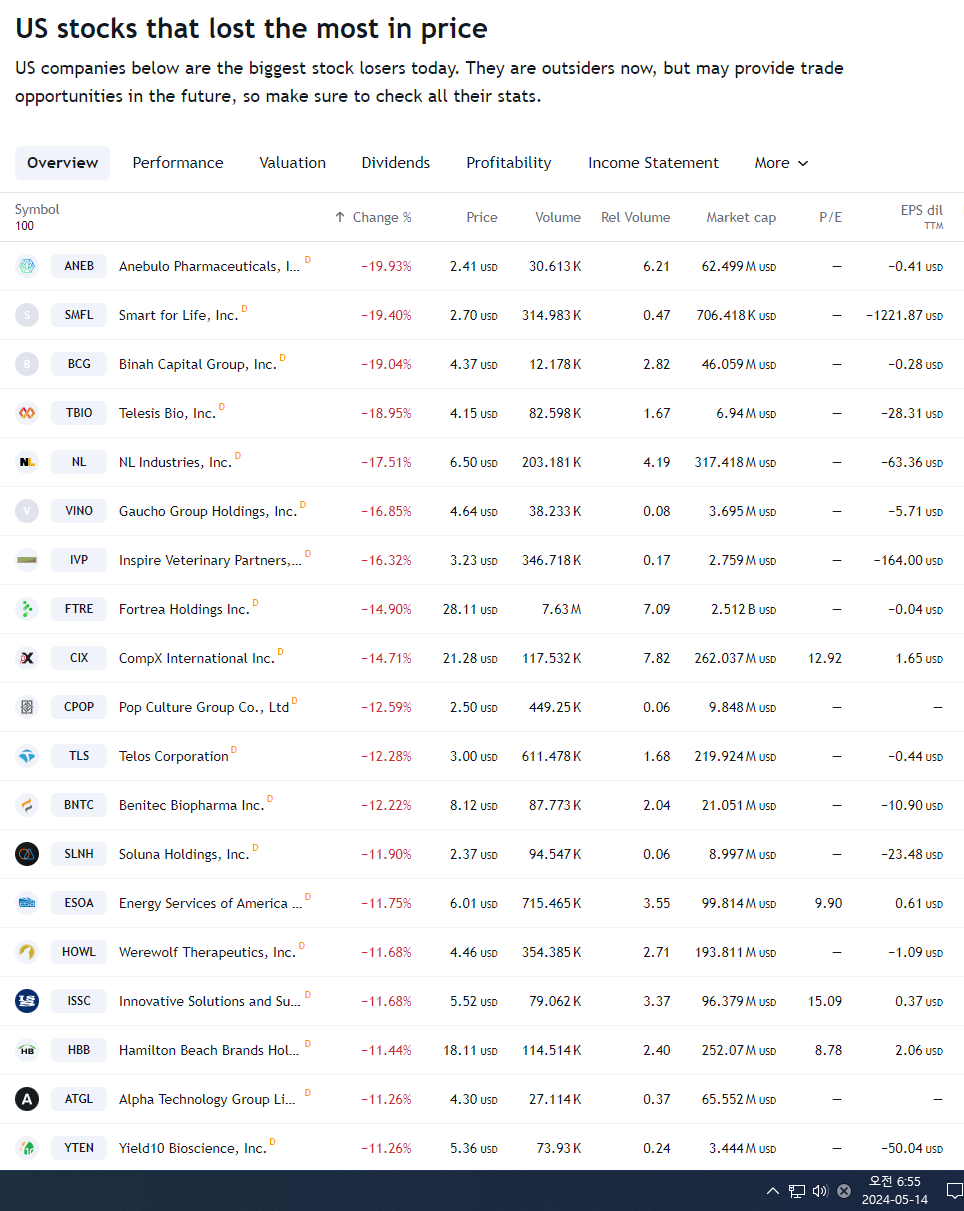This screenshot has height=1211, width=964.
Task: Click the tray icon left of the clock
Action: click(844, 1190)
